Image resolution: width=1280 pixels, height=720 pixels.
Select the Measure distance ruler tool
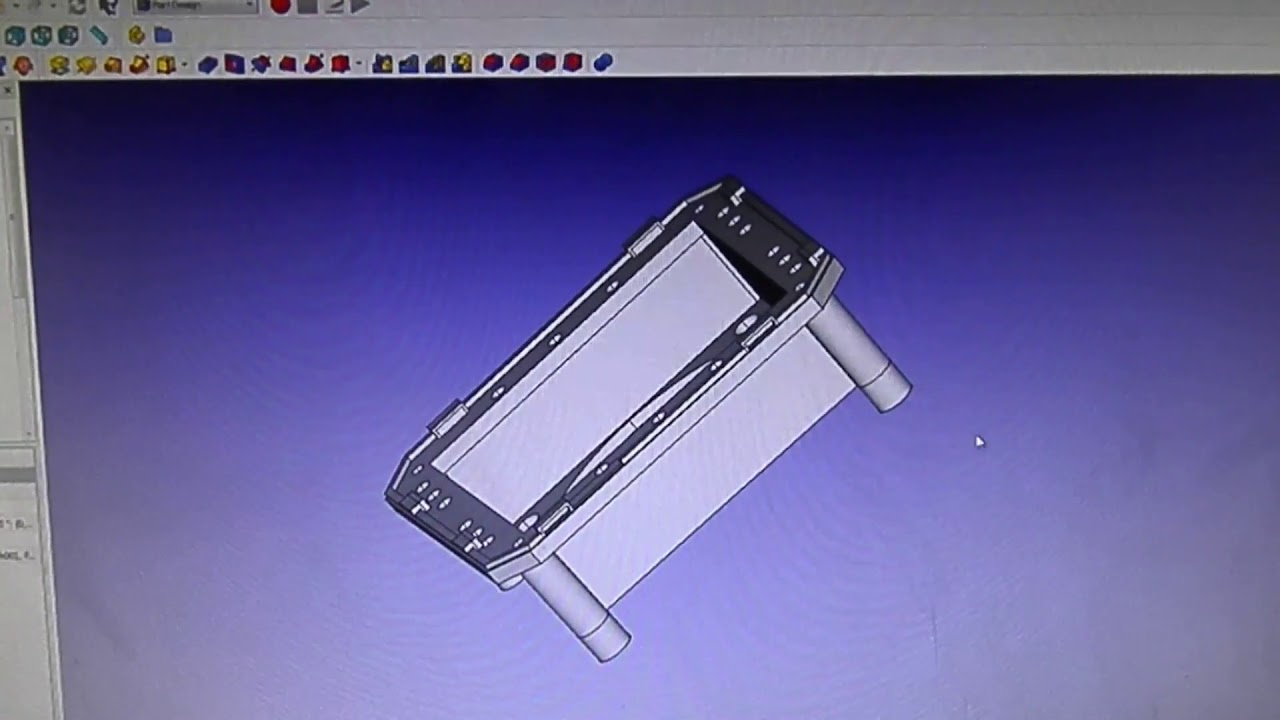click(98, 36)
